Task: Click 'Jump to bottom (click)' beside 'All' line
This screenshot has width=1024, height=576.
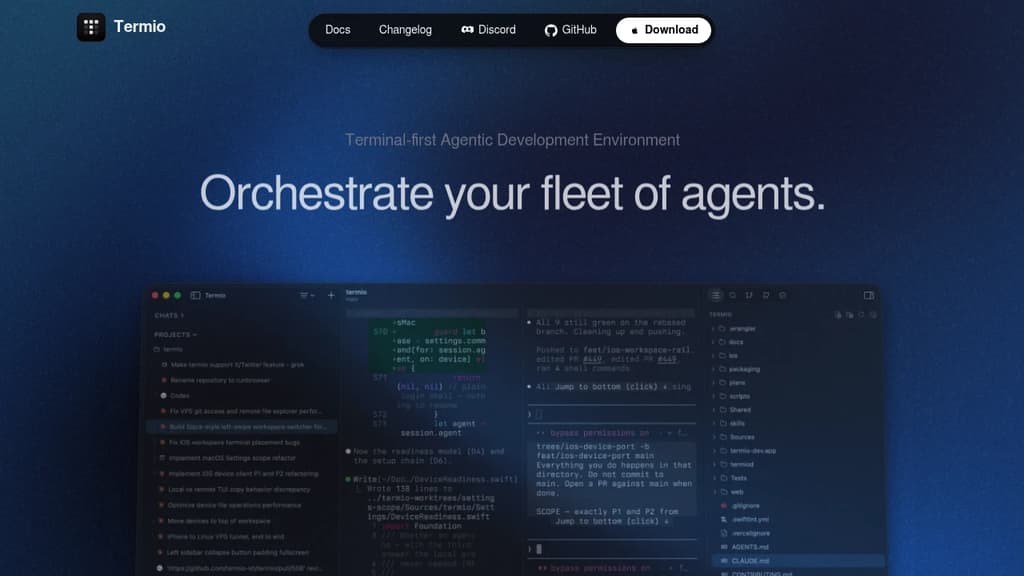Action: click(611, 387)
